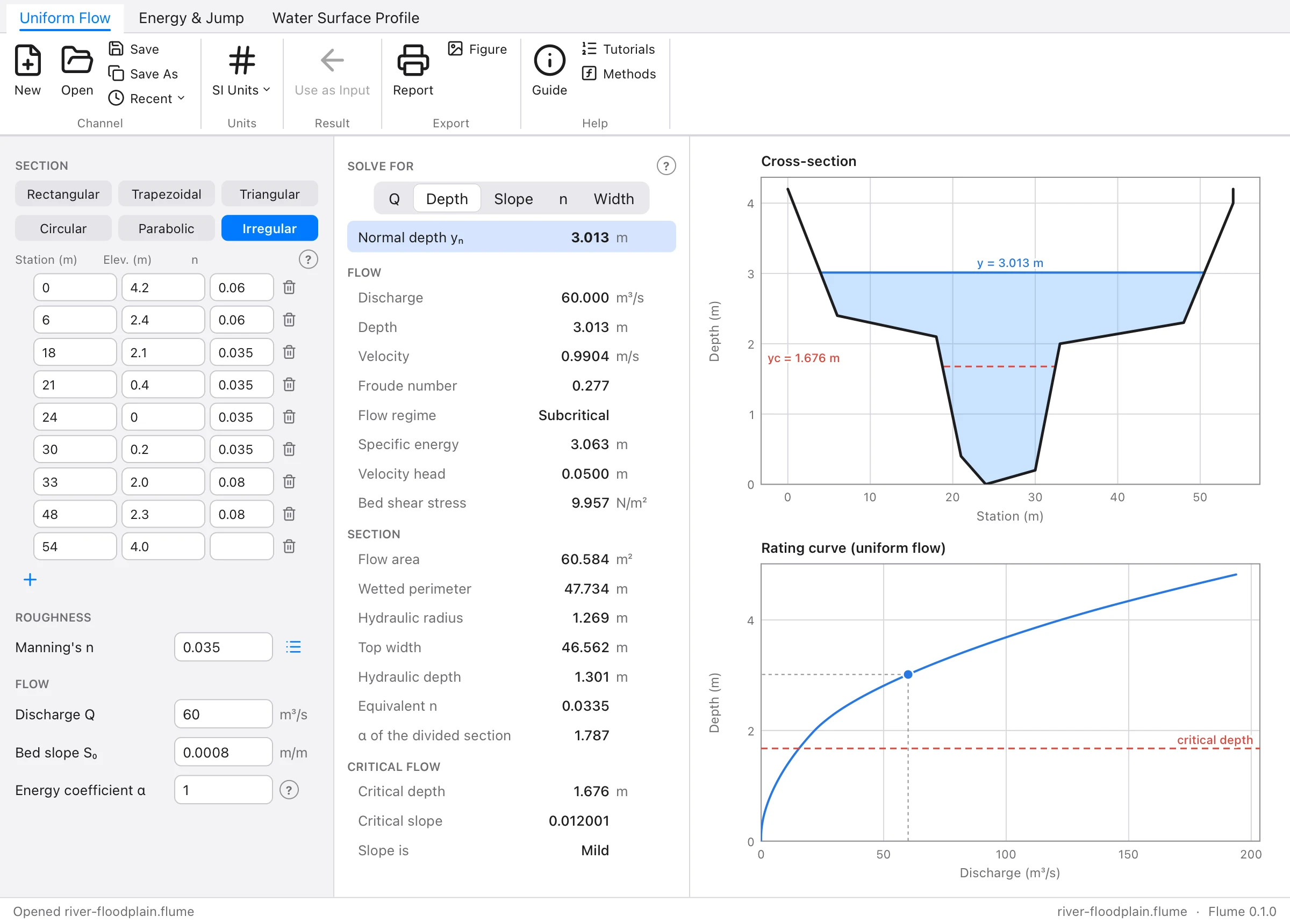Screen dimensions: 1290x924
Task: Open the Report export
Action: [x=413, y=70]
